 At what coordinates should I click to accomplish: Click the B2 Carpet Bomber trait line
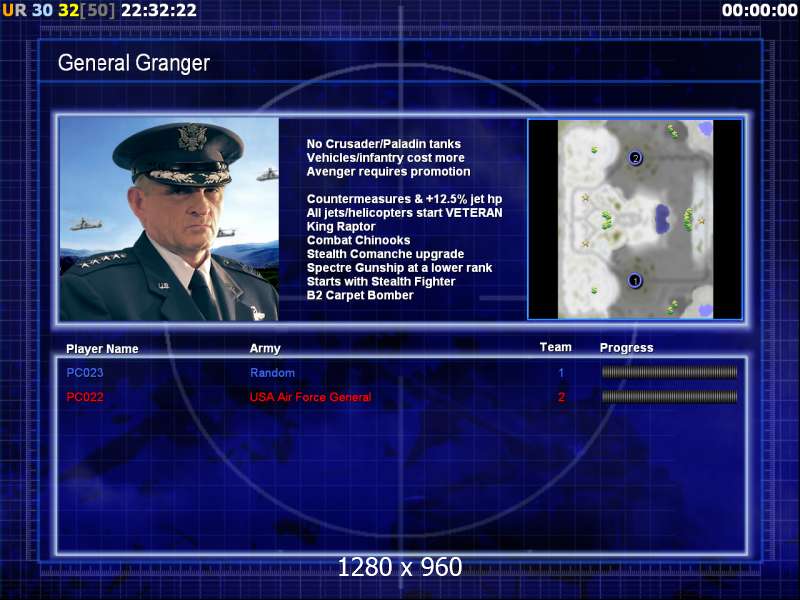click(x=360, y=295)
